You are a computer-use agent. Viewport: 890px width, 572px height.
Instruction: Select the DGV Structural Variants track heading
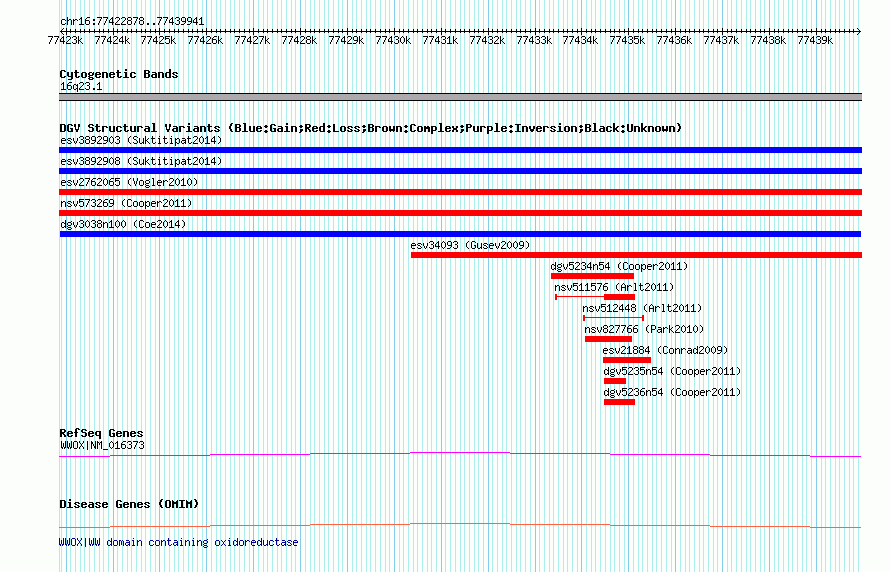tap(371, 128)
